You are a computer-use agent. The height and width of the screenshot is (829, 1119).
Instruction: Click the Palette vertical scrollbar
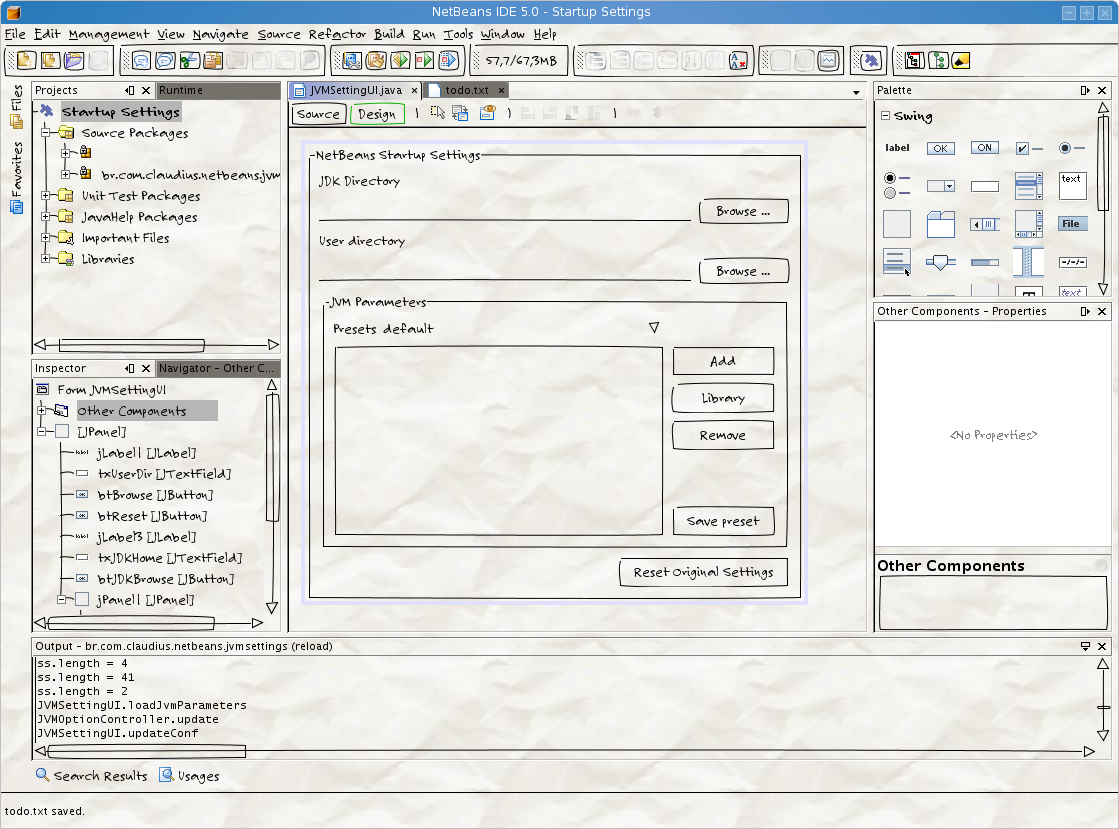1103,198
